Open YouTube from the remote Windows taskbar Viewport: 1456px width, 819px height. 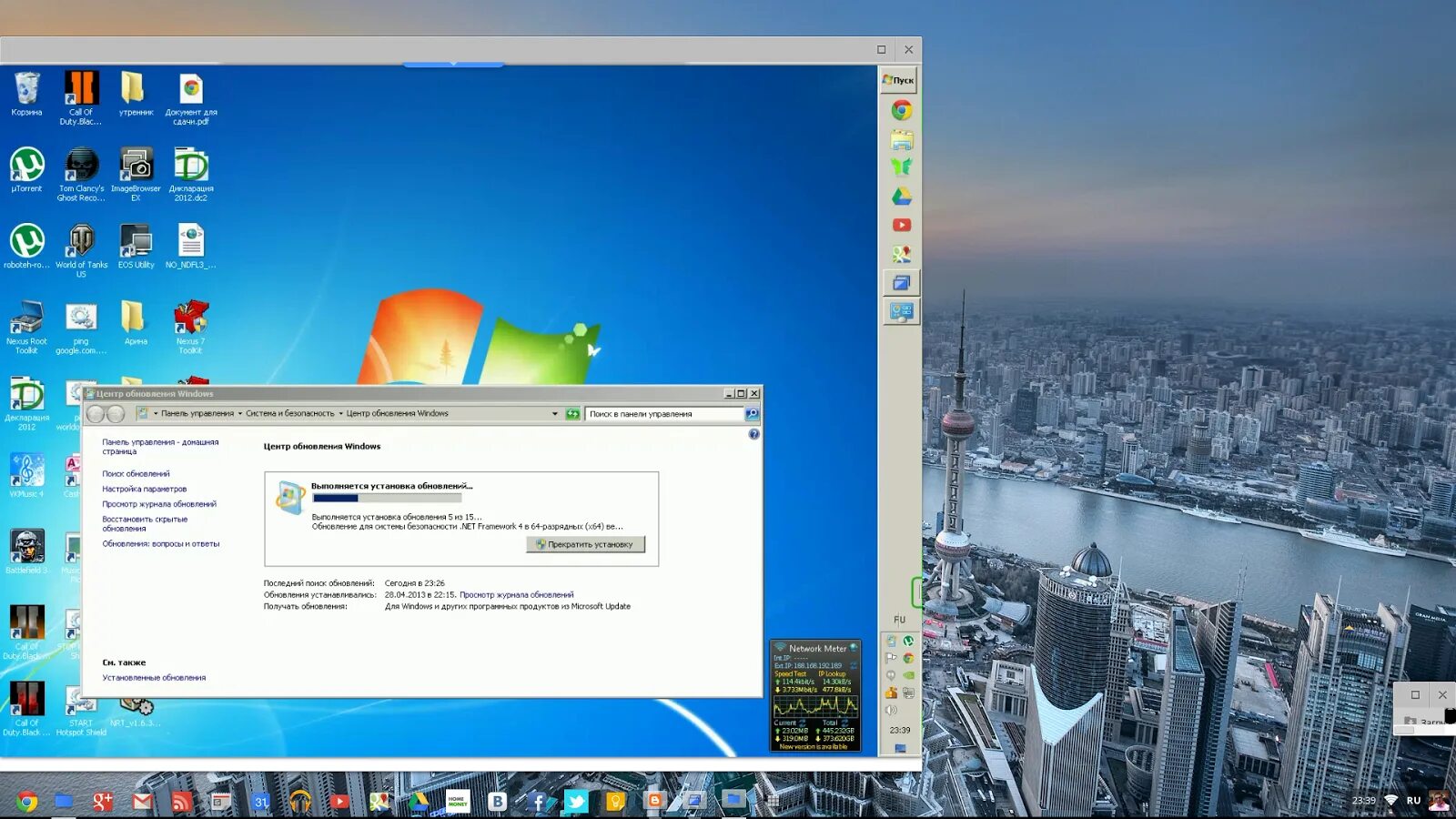(901, 225)
